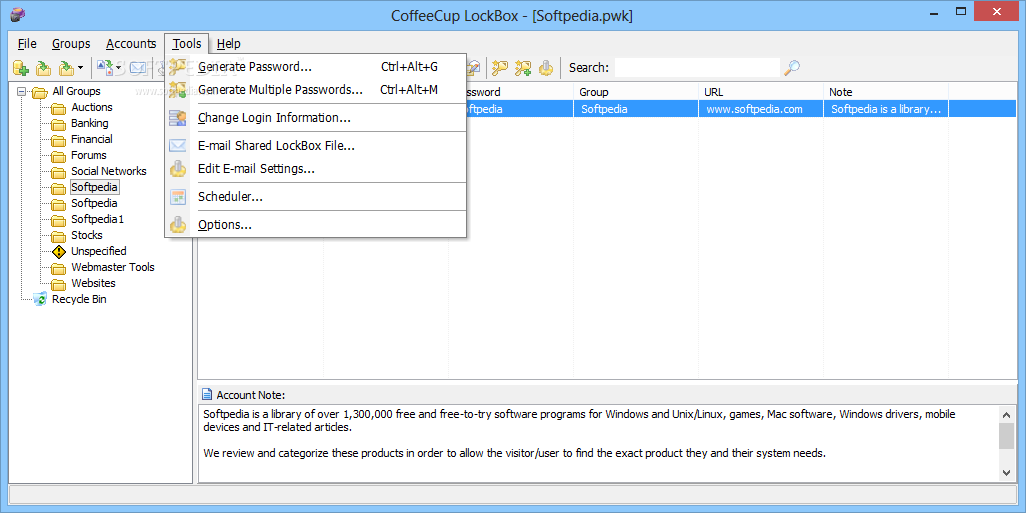Sort by the Note column header
This screenshot has width=1026, height=513.
click(886, 92)
